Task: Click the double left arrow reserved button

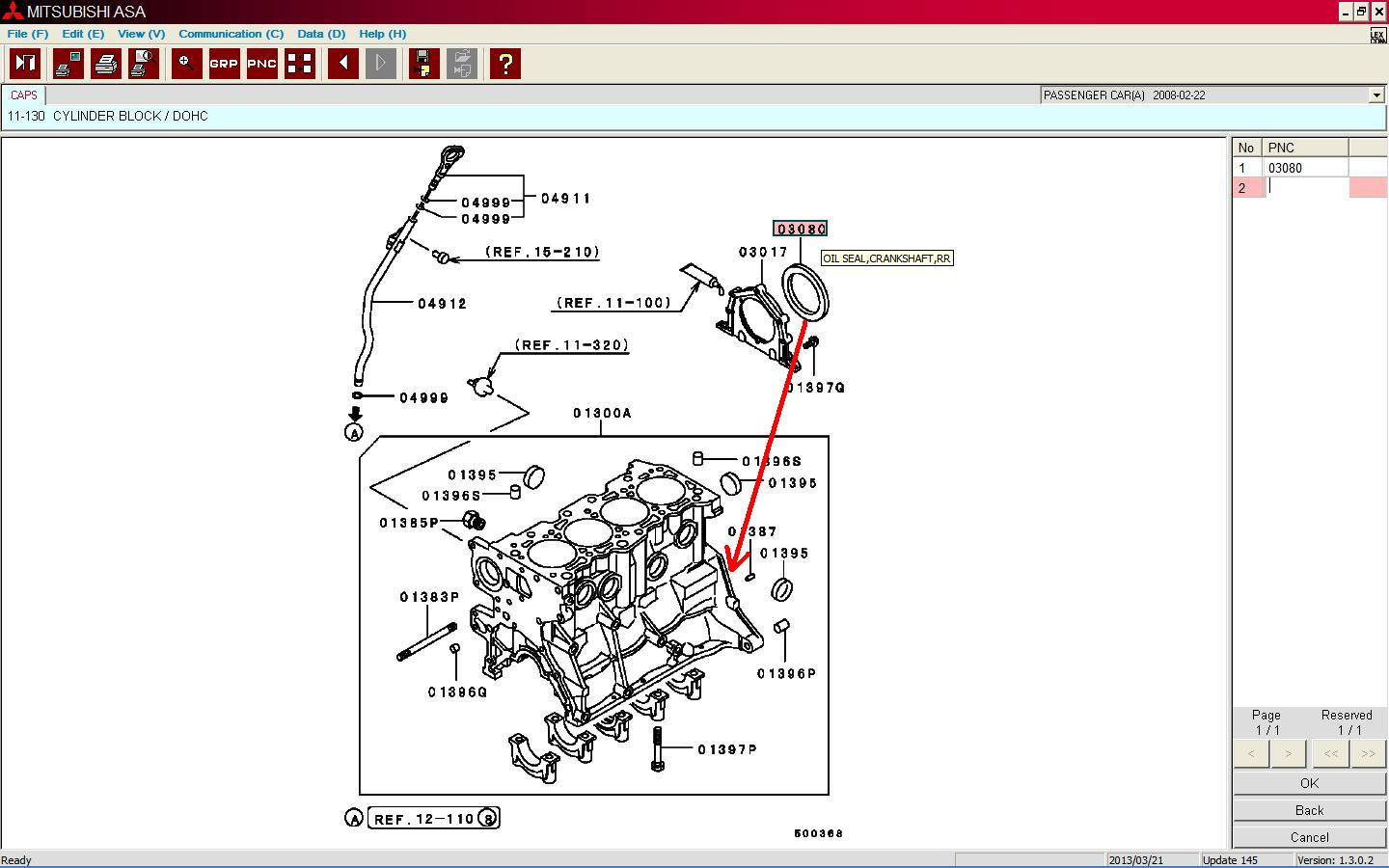Action: (x=1330, y=754)
